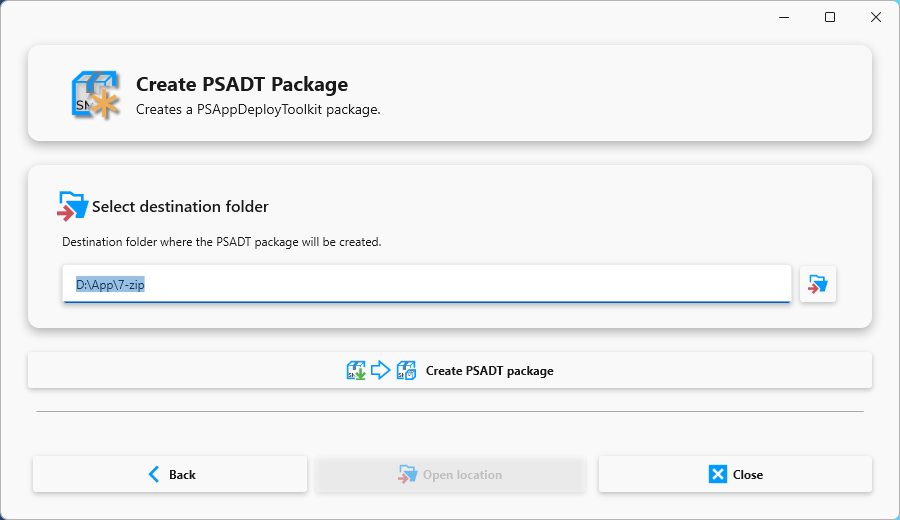Click the output package icon before Create PSADT text
The image size is (900, 520).
[x=406, y=370]
